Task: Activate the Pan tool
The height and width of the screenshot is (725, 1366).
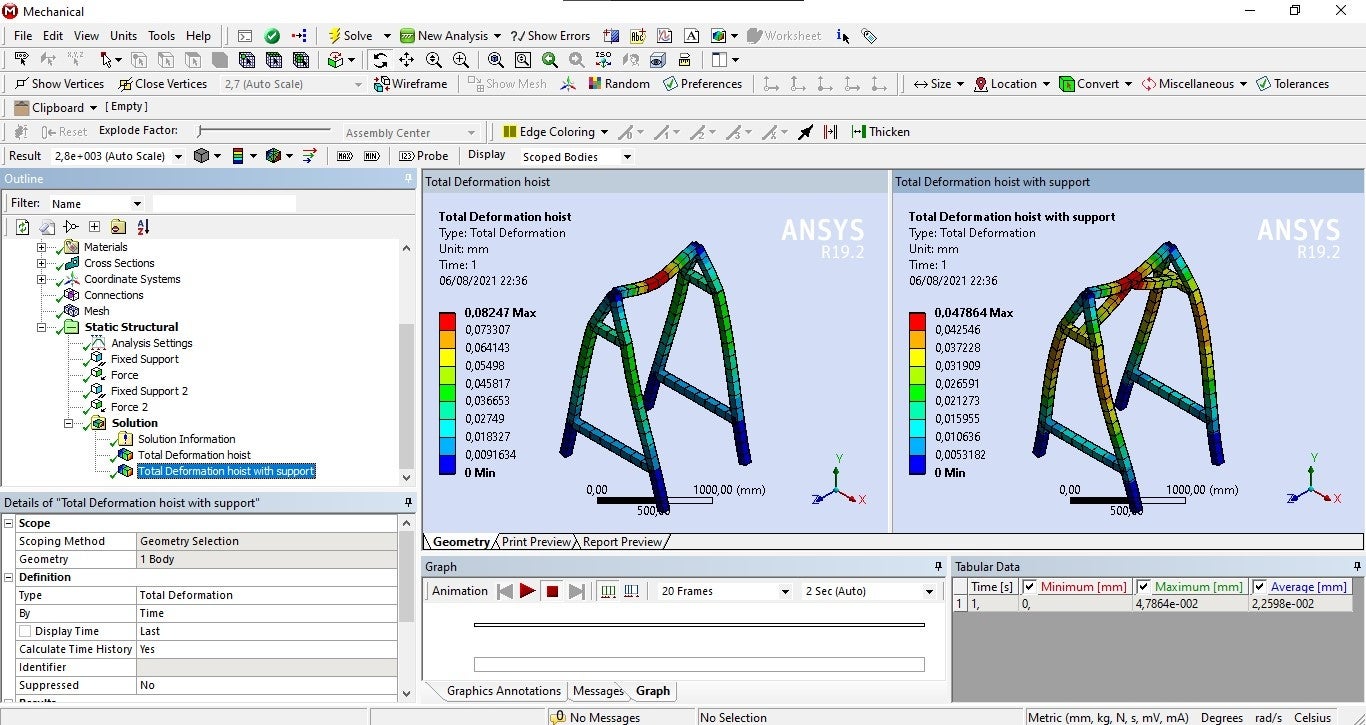Action: 407,60
